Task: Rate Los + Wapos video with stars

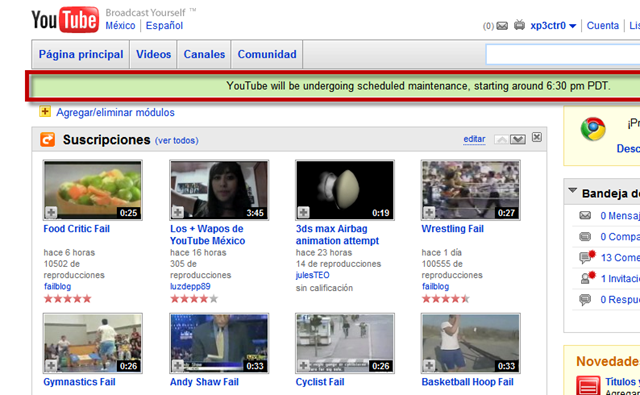Action: point(194,299)
